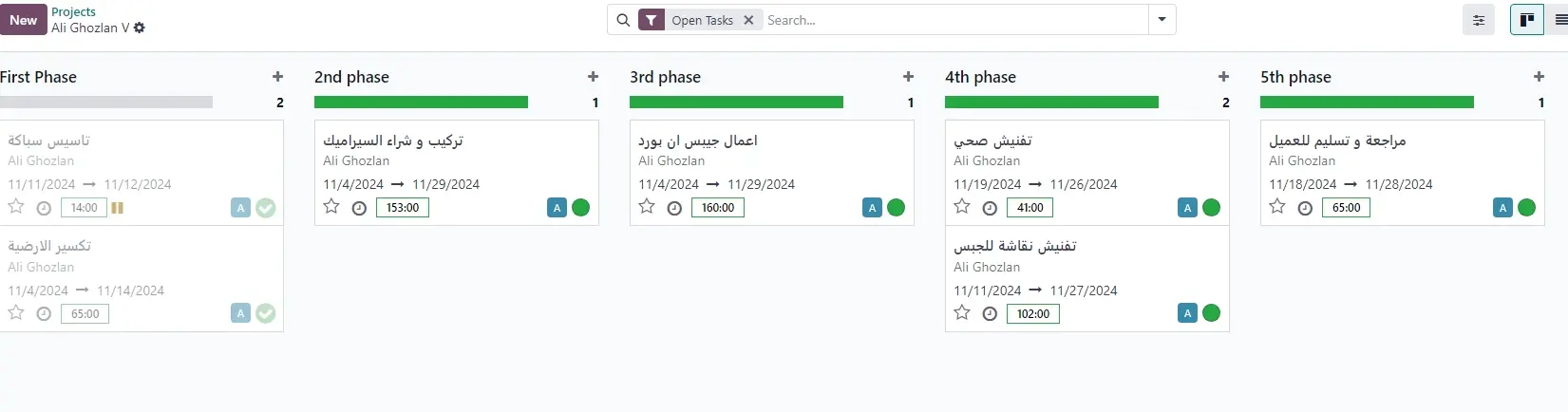Focus the Search field

954,20
